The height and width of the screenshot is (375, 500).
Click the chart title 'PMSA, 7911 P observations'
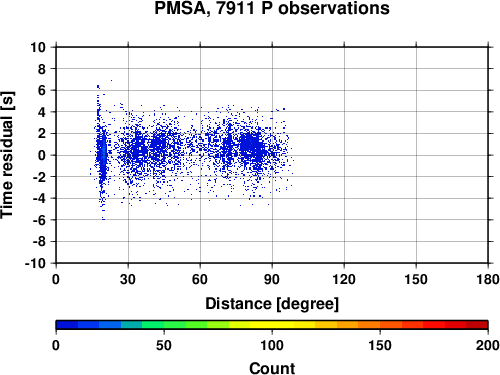272,8
